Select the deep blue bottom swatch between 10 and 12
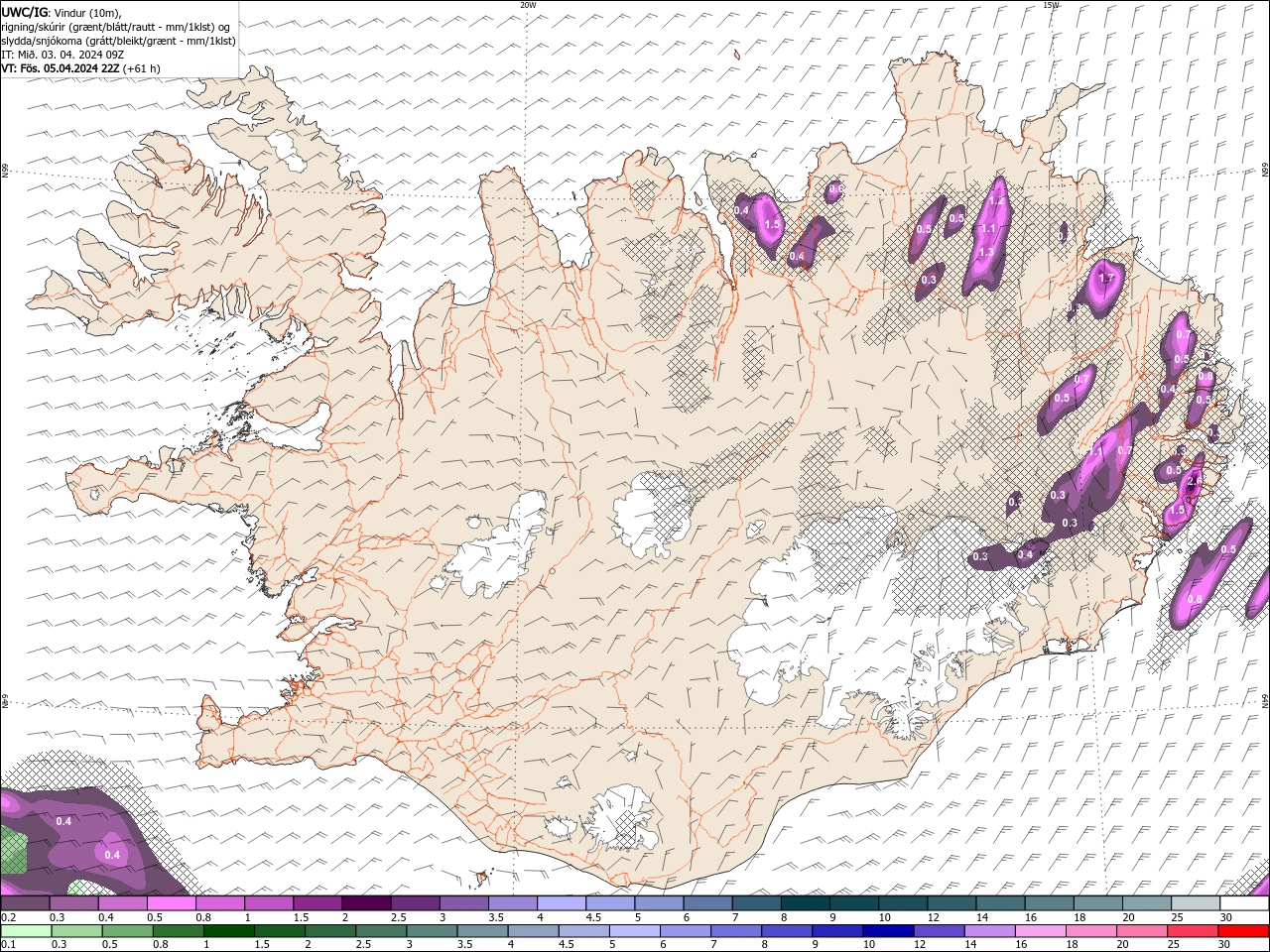1270x952 pixels. click(888, 931)
